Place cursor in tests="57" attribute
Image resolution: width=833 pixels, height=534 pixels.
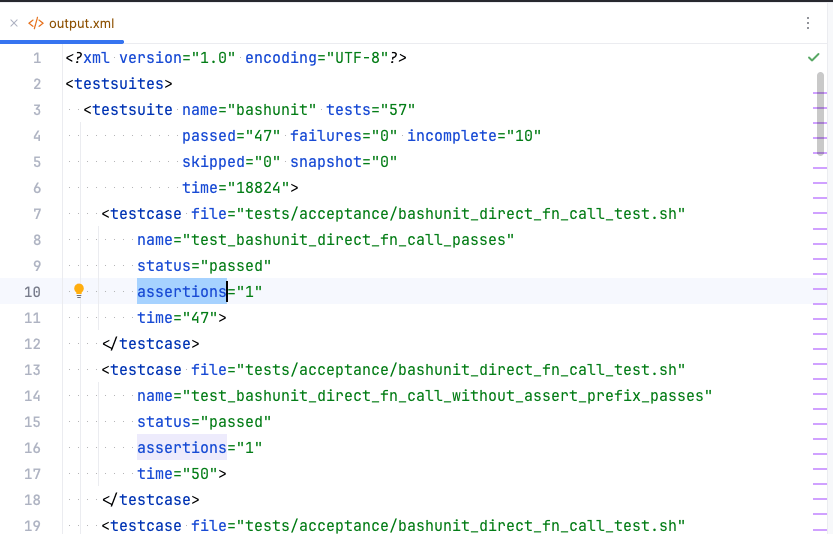[x=370, y=110]
